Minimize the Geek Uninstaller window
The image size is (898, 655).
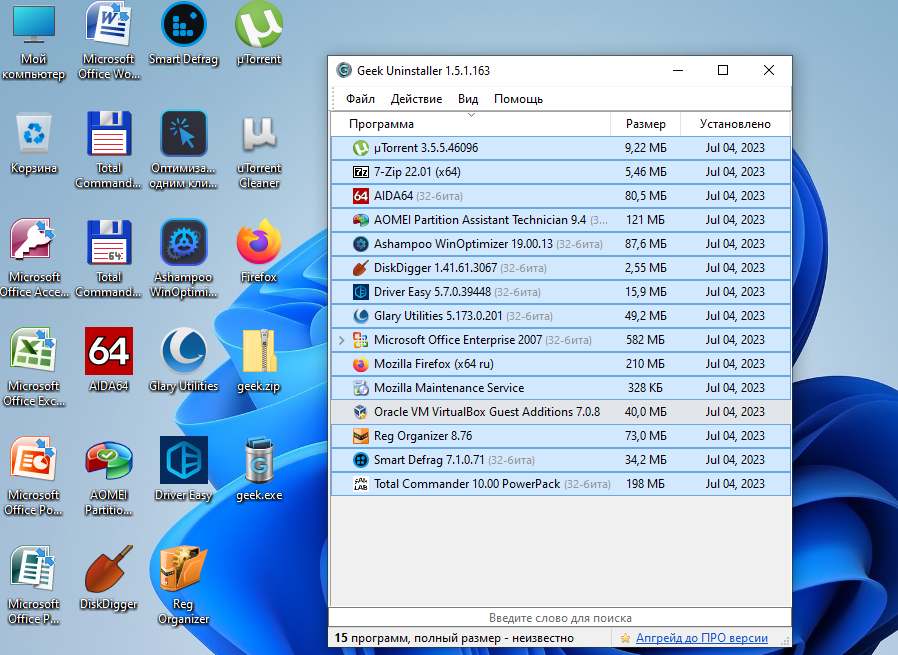point(678,70)
